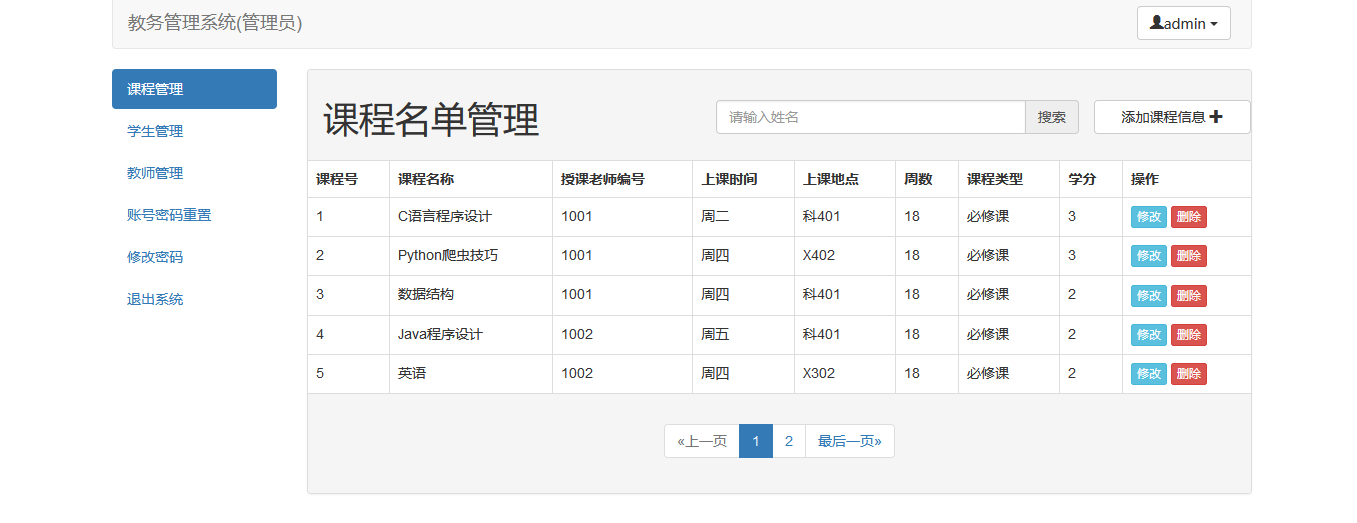Go to pagination page 2

click(x=788, y=441)
